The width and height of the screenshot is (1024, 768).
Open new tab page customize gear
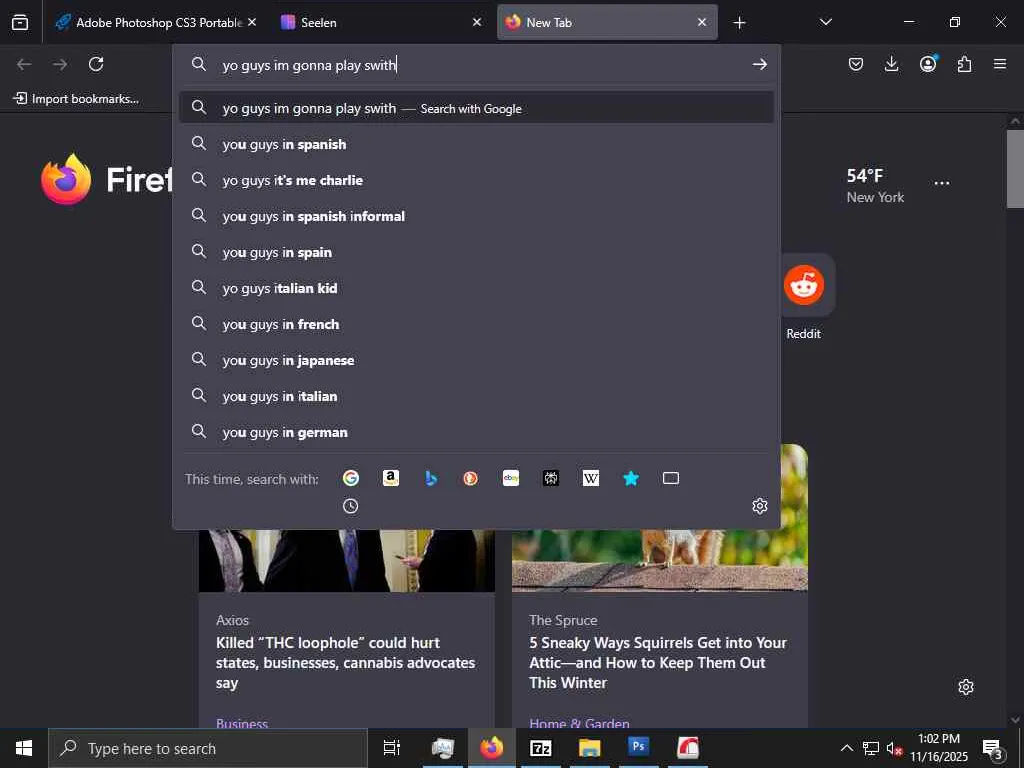pyautogui.click(x=966, y=687)
